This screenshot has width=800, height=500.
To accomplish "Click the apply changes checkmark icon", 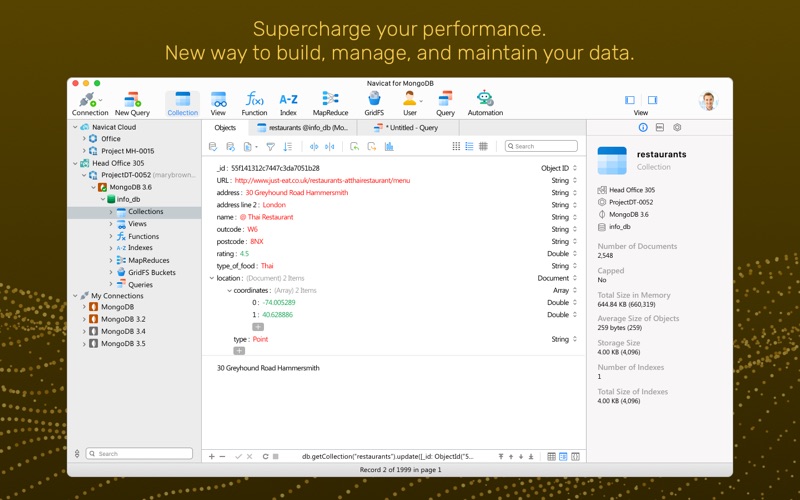I will pyautogui.click(x=238, y=456).
